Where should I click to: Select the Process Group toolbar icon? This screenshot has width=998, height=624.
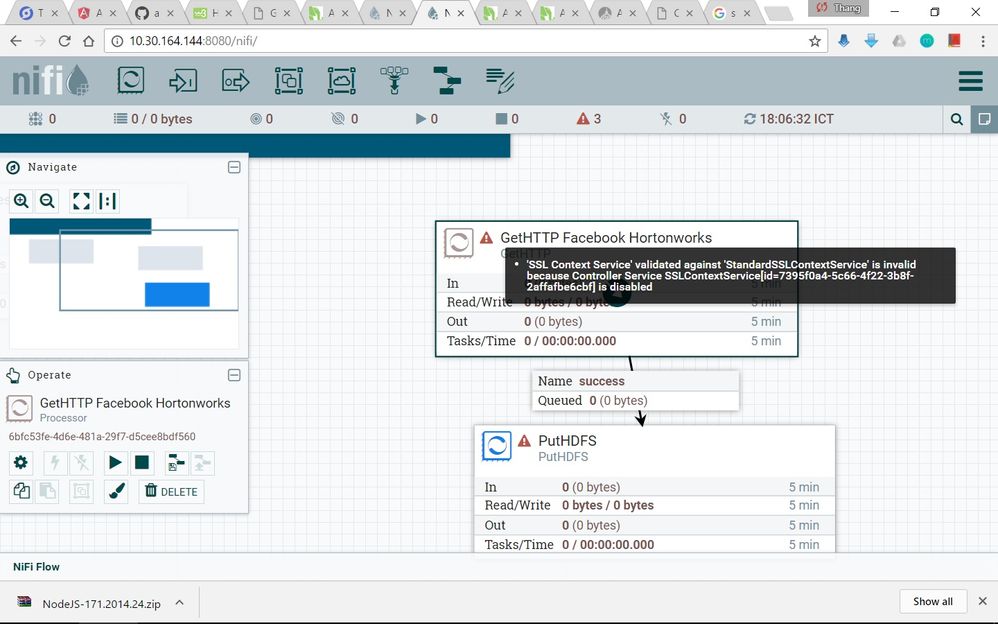289,81
